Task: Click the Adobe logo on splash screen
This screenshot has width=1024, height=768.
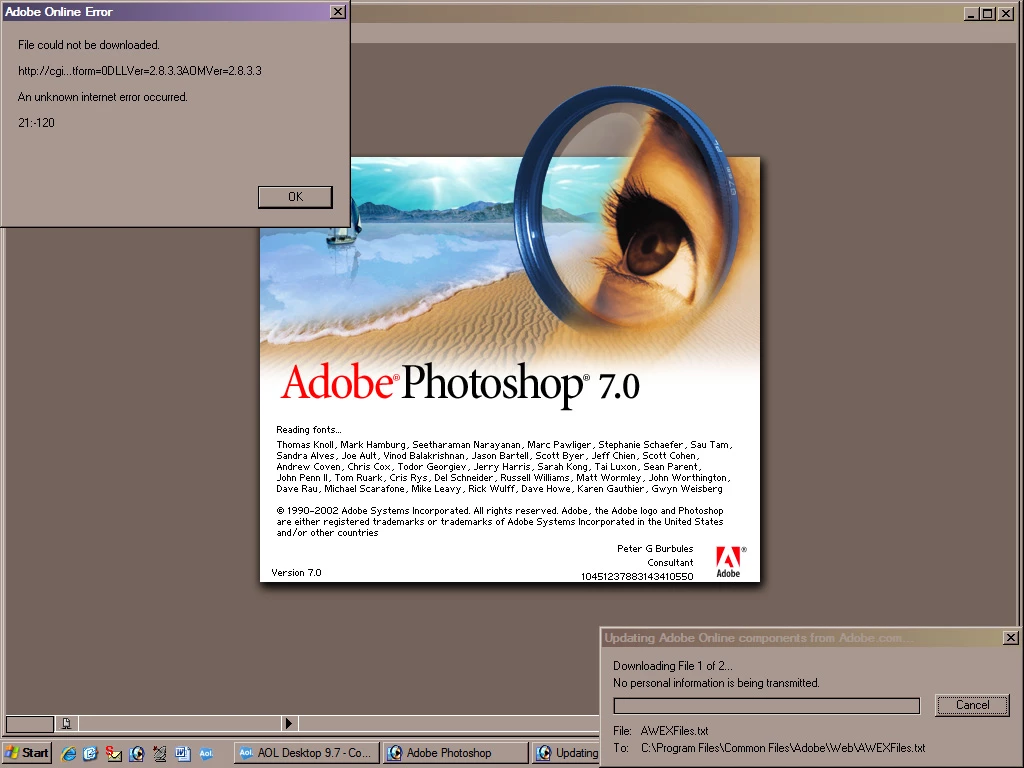Action: coord(729,562)
